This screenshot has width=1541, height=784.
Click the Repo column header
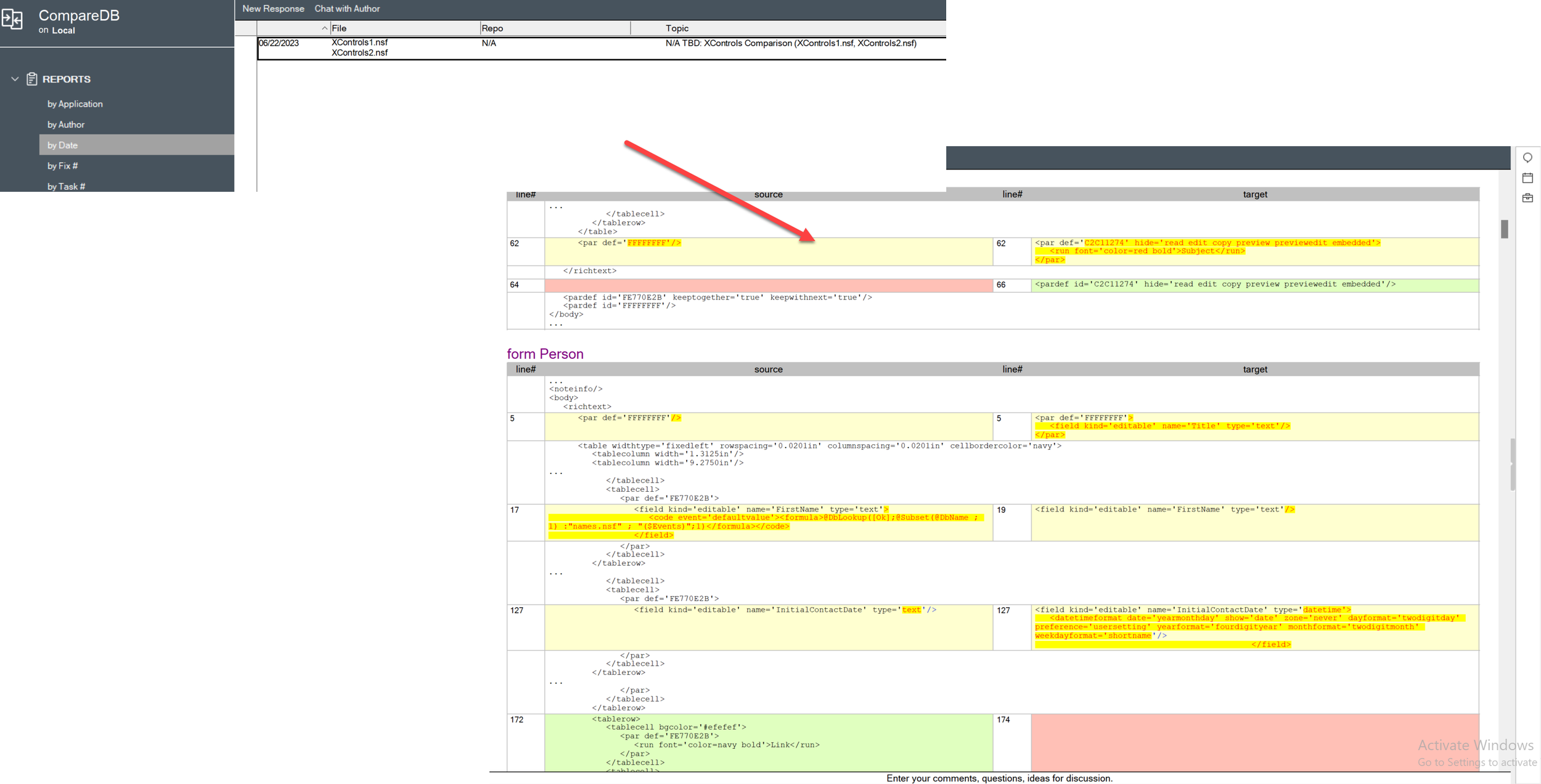coord(492,28)
